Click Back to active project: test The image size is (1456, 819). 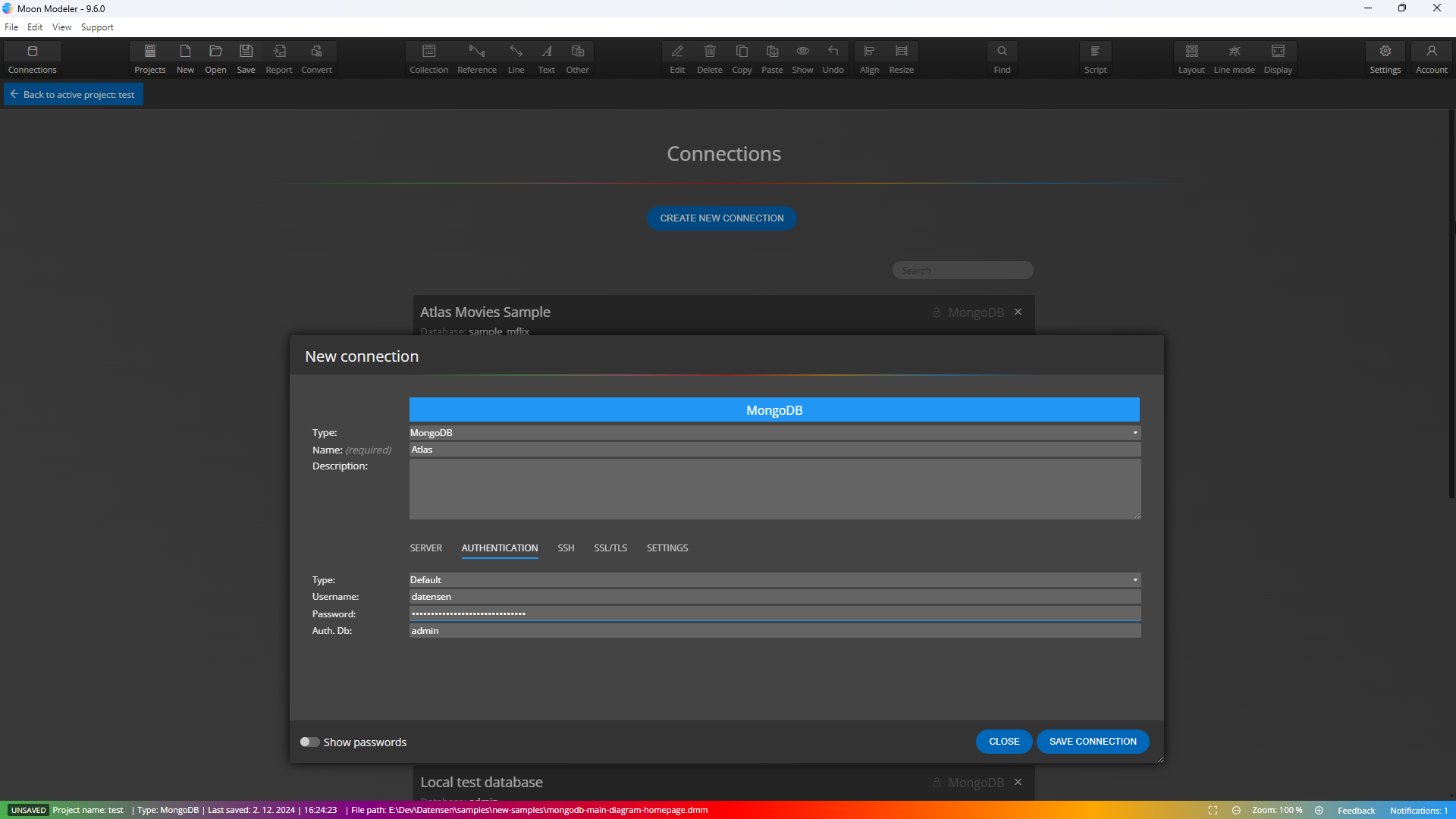(74, 94)
